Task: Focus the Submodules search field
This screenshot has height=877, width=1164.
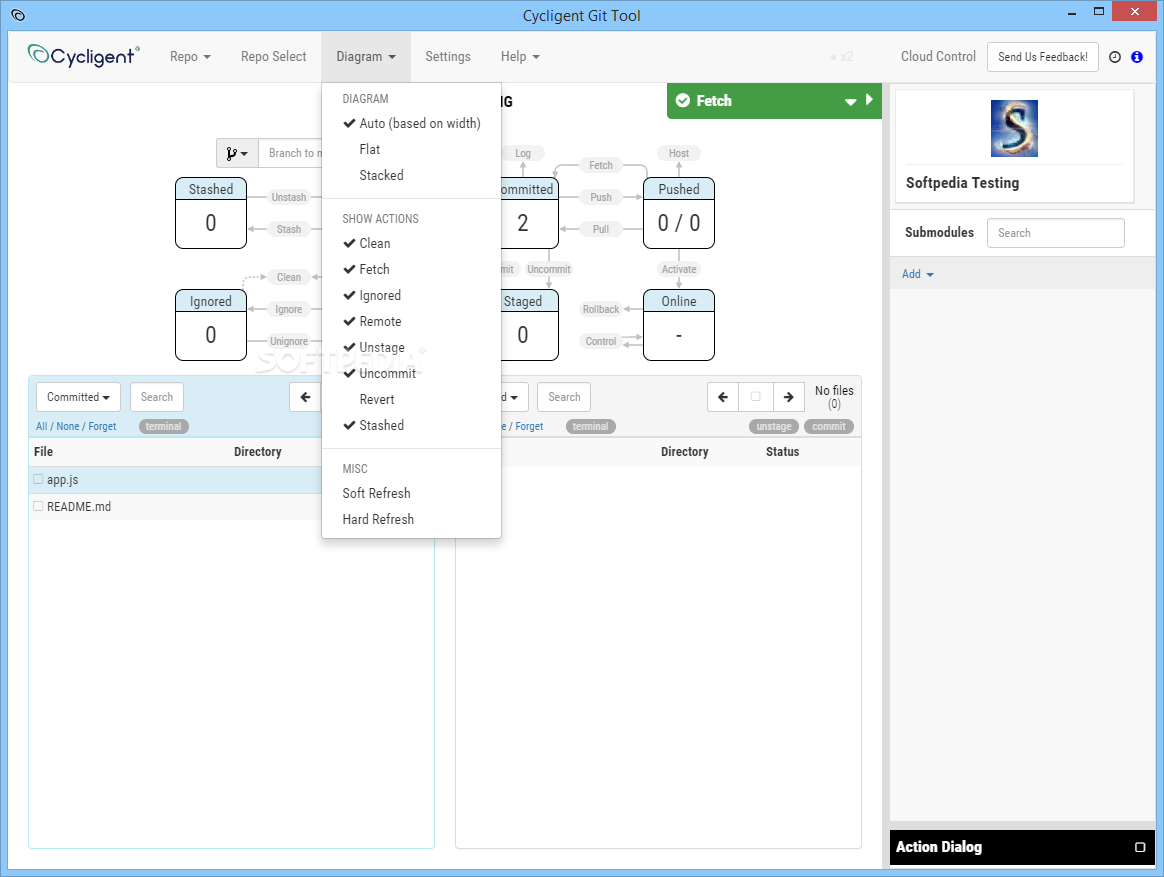Action: click(1056, 233)
